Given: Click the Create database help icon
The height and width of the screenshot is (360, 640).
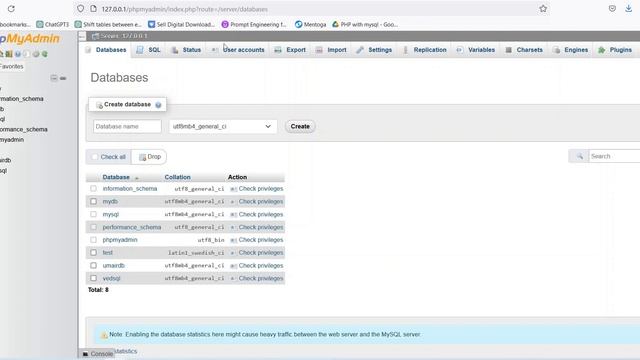Looking at the screenshot, I should pos(158,105).
